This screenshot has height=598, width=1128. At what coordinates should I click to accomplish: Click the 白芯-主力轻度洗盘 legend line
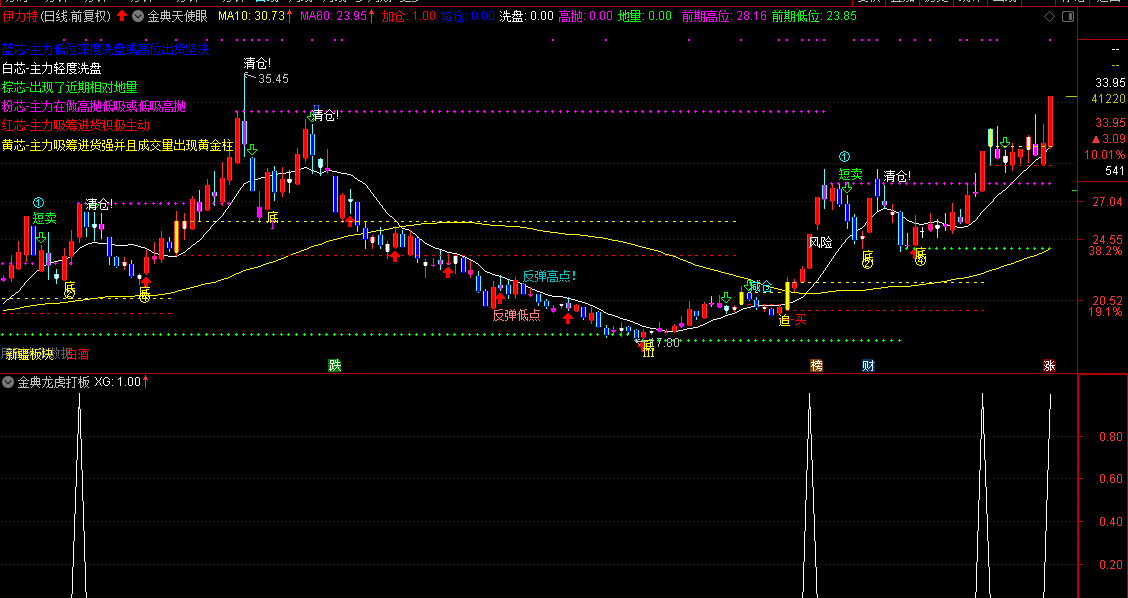click(x=52, y=68)
